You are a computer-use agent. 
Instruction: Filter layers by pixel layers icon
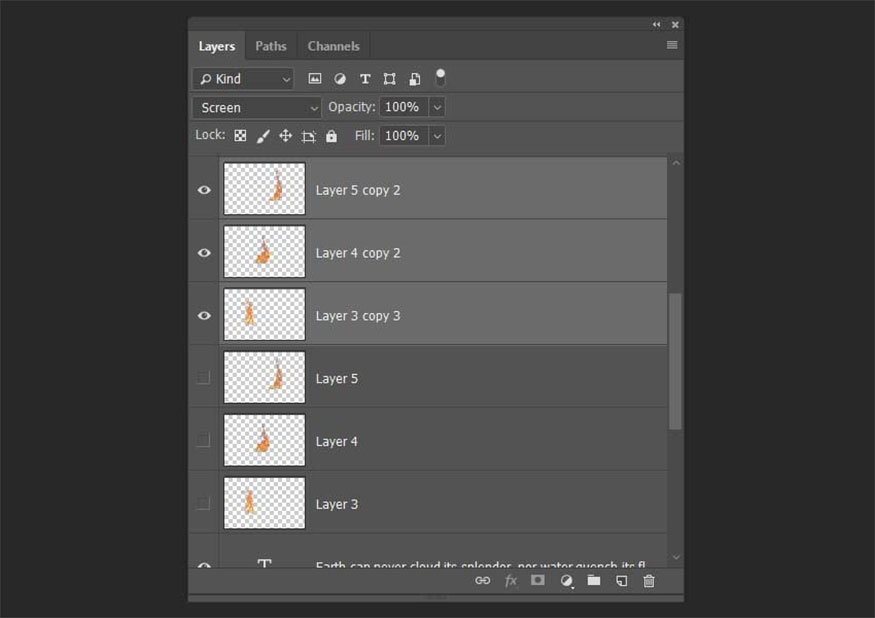tap(315, 79)
